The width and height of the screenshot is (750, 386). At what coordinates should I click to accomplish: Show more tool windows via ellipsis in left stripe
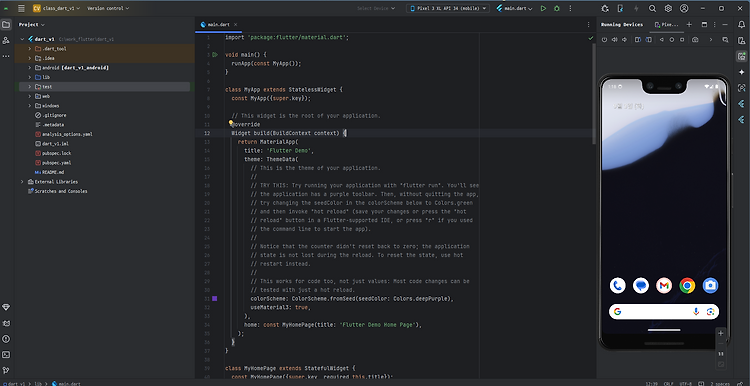pos(6,56)
